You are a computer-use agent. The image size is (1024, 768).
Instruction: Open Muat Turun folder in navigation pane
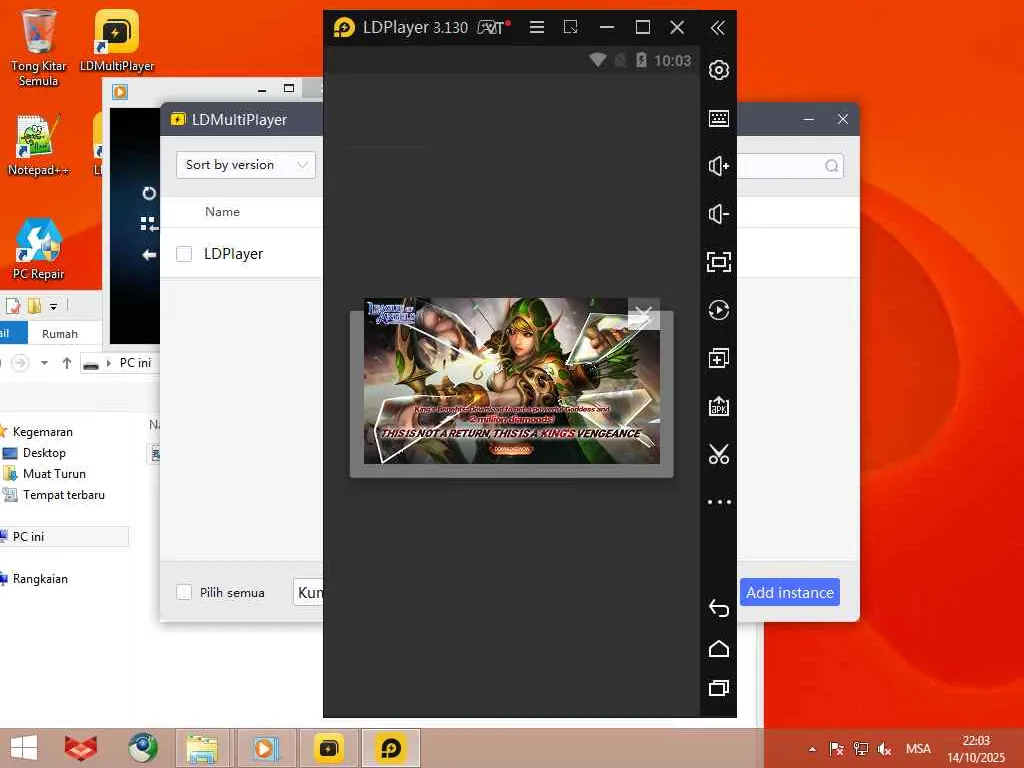pyautogui.click(x=54, y=473)
